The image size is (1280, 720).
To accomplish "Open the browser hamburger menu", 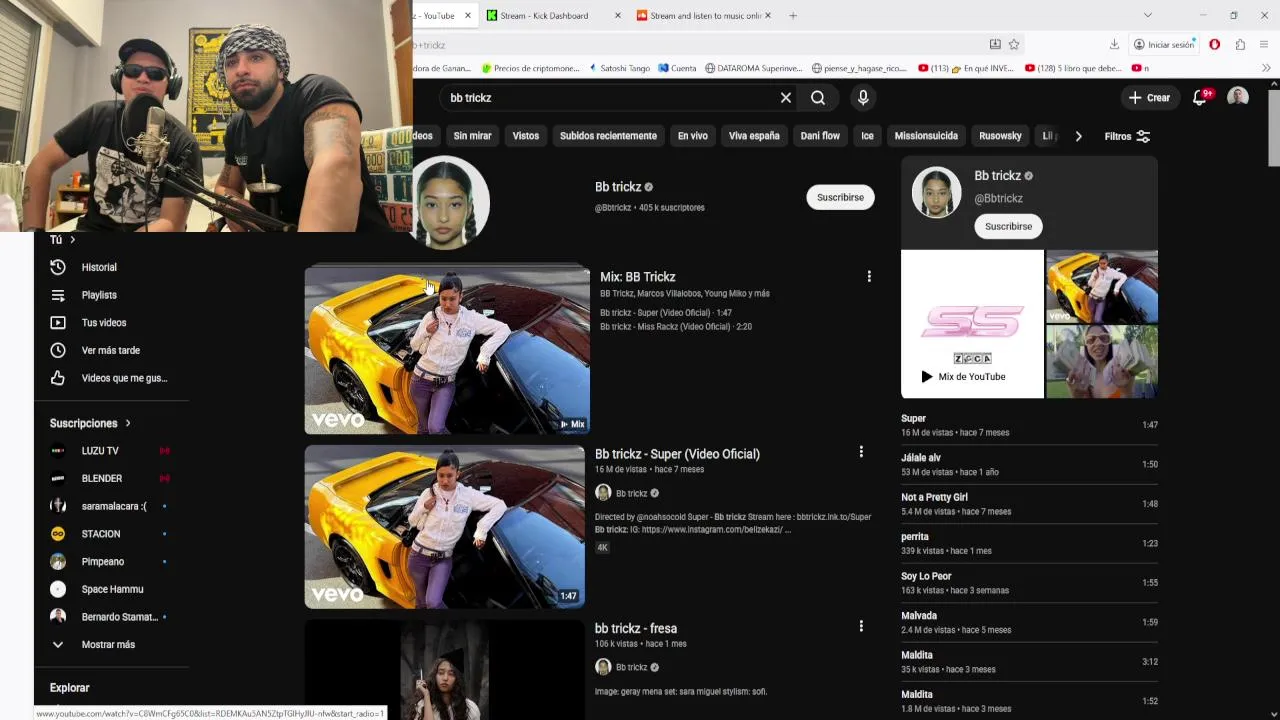I will pyautogui.click(x=1265, y=45).
